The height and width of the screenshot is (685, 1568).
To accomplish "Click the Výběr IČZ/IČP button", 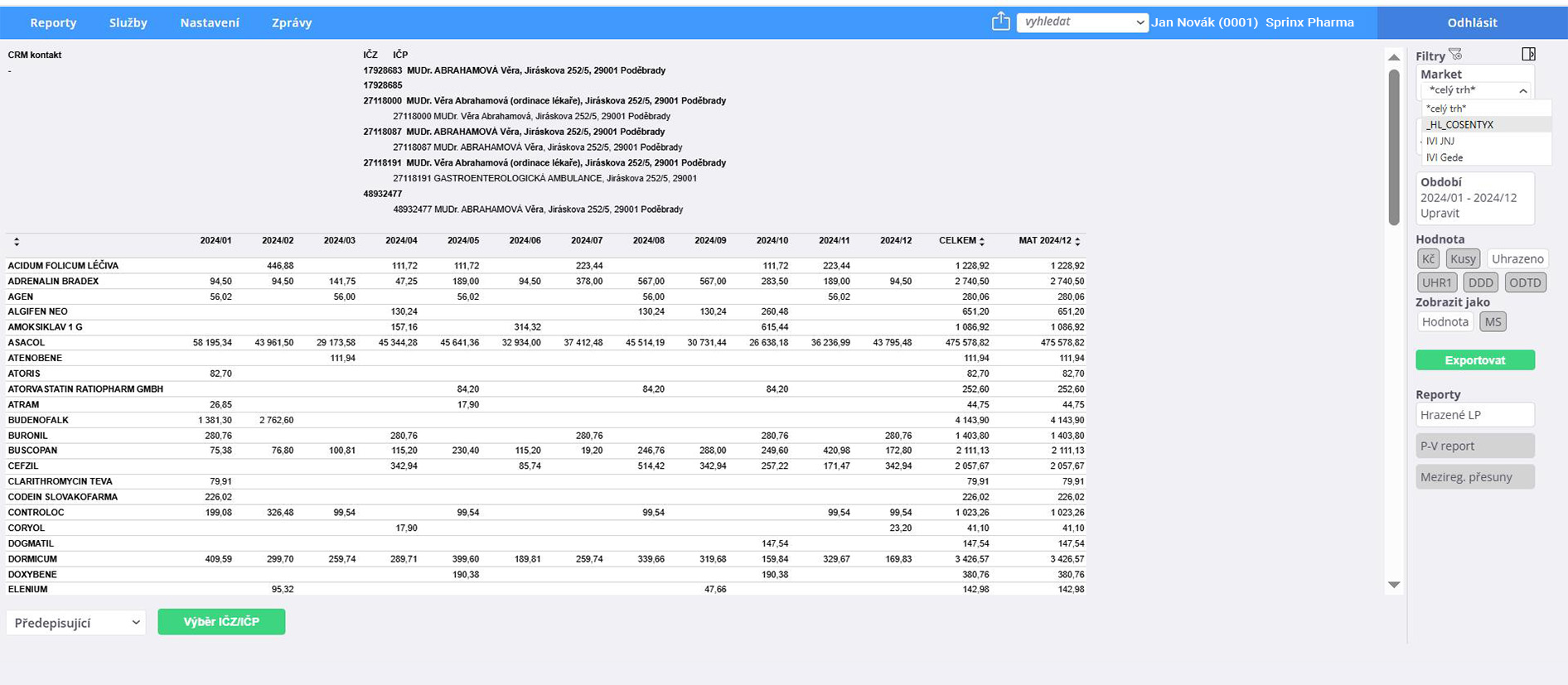I will click(x=221, y=622).
